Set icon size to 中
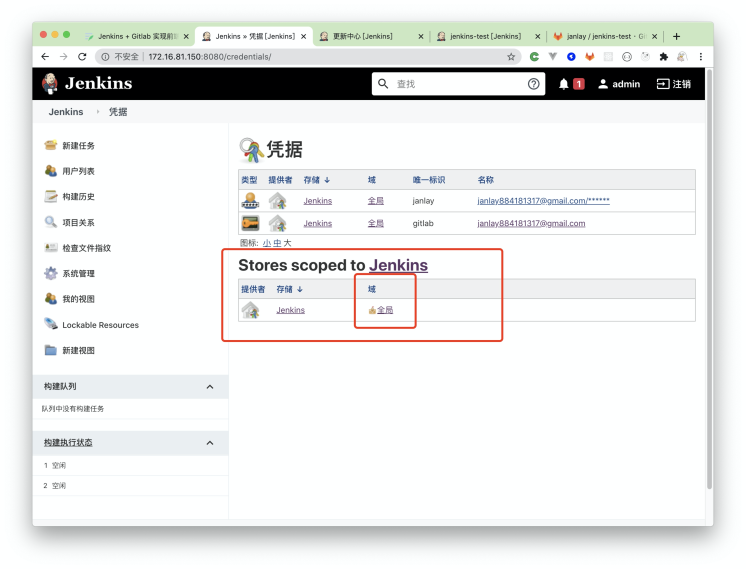The width and height of the screenshot is (746, 569). click(277, 243)
